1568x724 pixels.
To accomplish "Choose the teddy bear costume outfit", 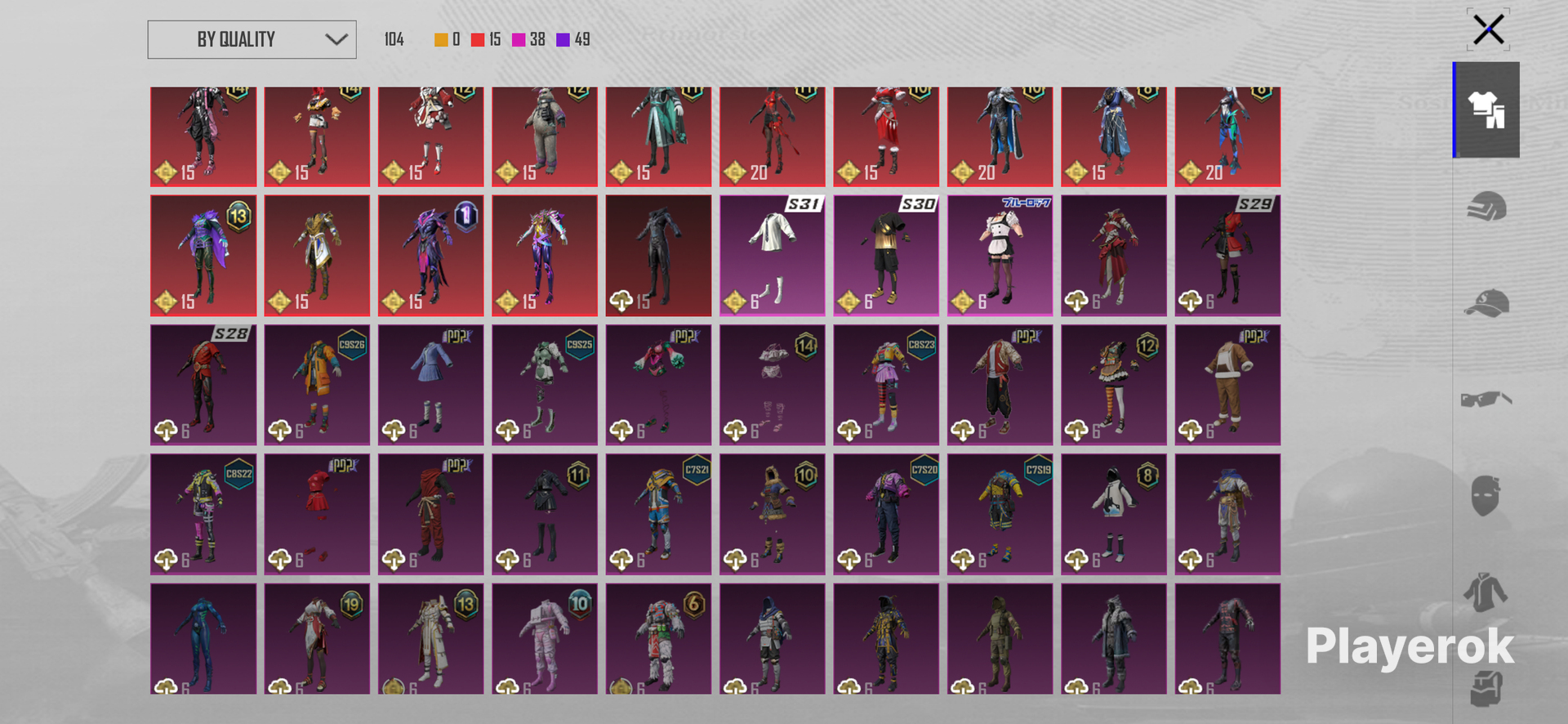I will point(545,137).
